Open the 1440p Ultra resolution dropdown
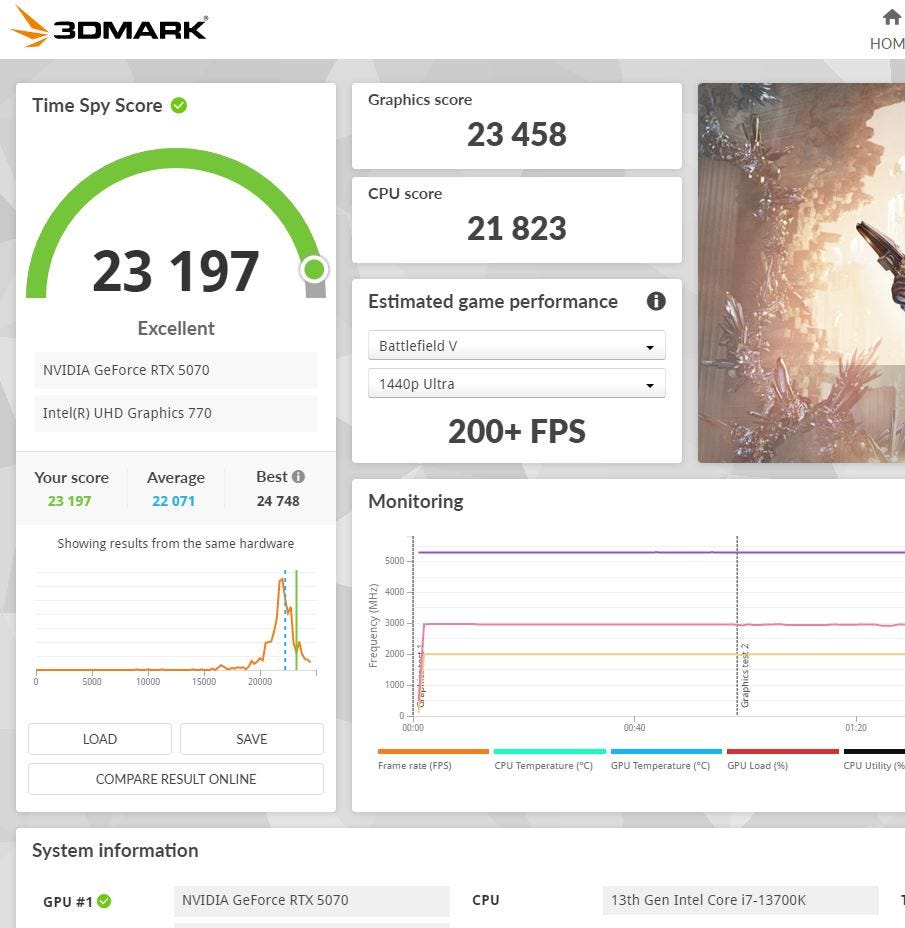The height and width of the screenshot is (928, 905). click(x=517, y=384)
